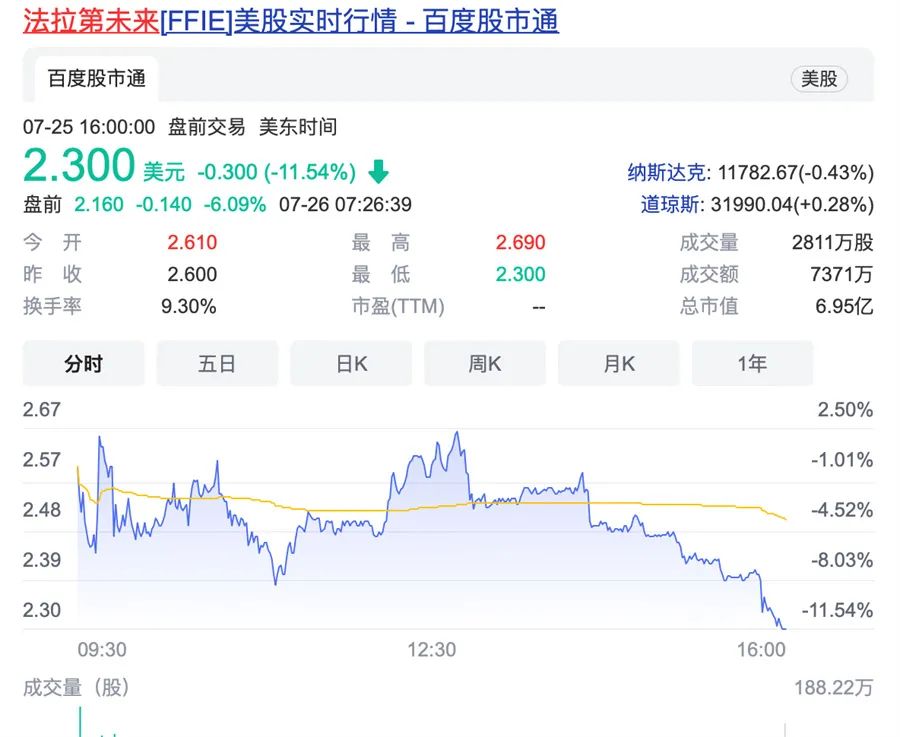Image resolution: width=900 pixels, height=737 pixels.
Task: Open the 法拉第未来 FFIE title link
Action: coord(290,21)
